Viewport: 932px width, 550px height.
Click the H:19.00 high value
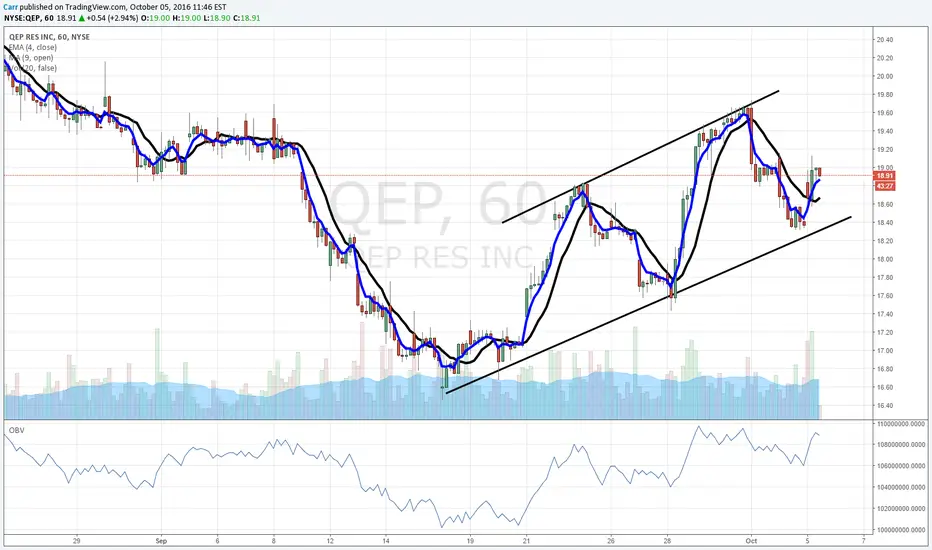[x=186, y=18]
